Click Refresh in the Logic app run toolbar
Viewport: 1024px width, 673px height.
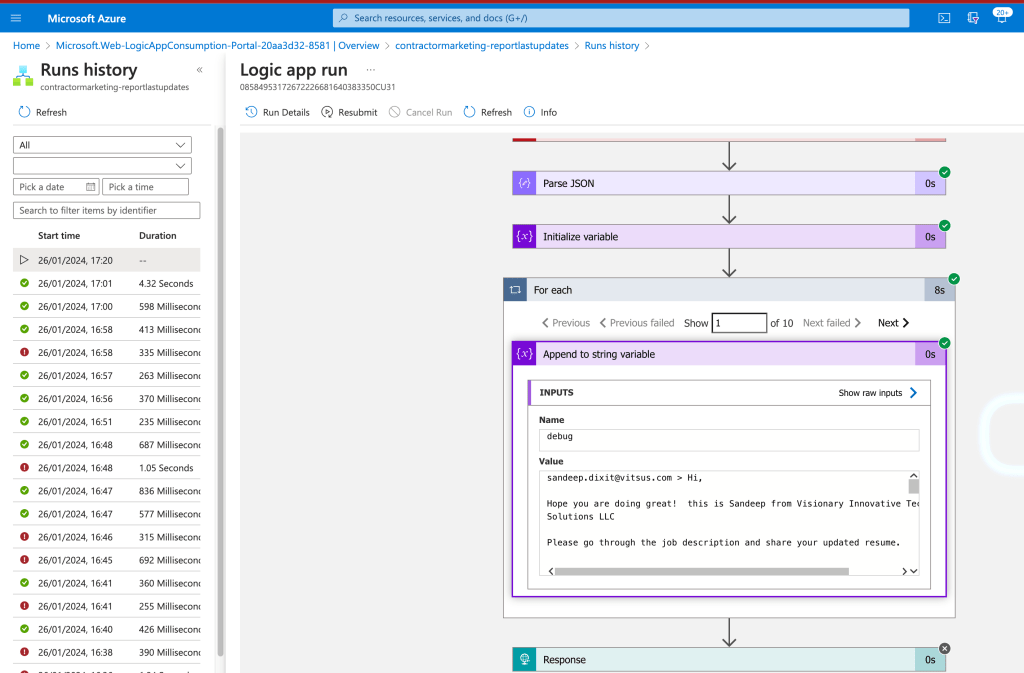[x=488, y=112]
